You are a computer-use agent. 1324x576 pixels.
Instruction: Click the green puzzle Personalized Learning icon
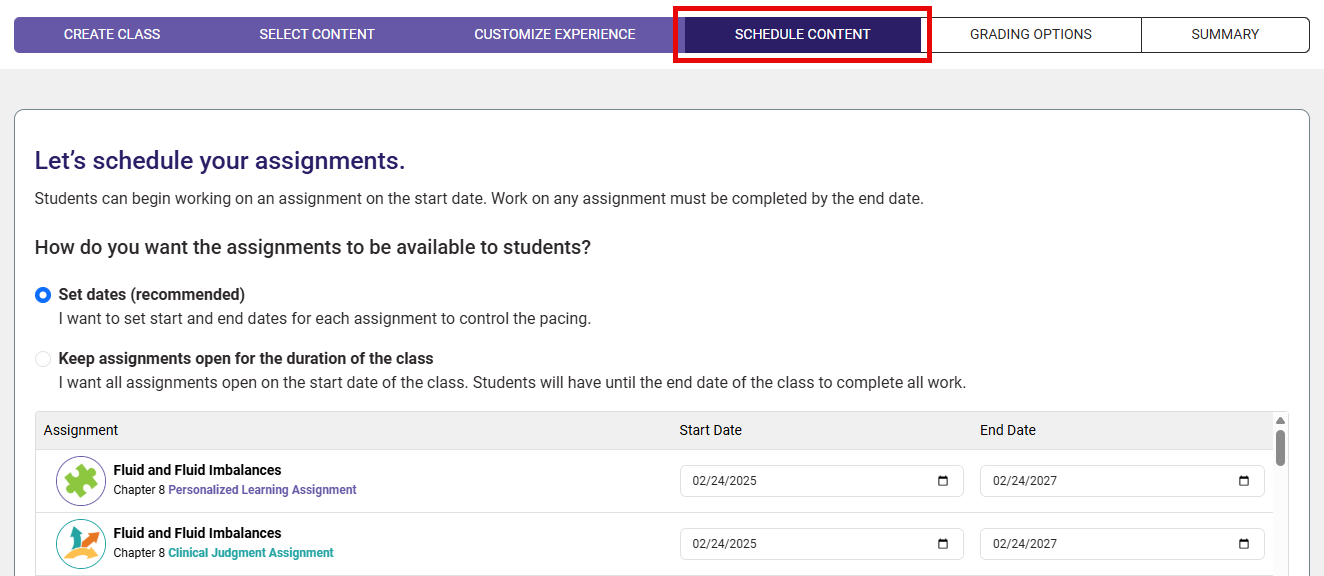(x=81, y=481)
